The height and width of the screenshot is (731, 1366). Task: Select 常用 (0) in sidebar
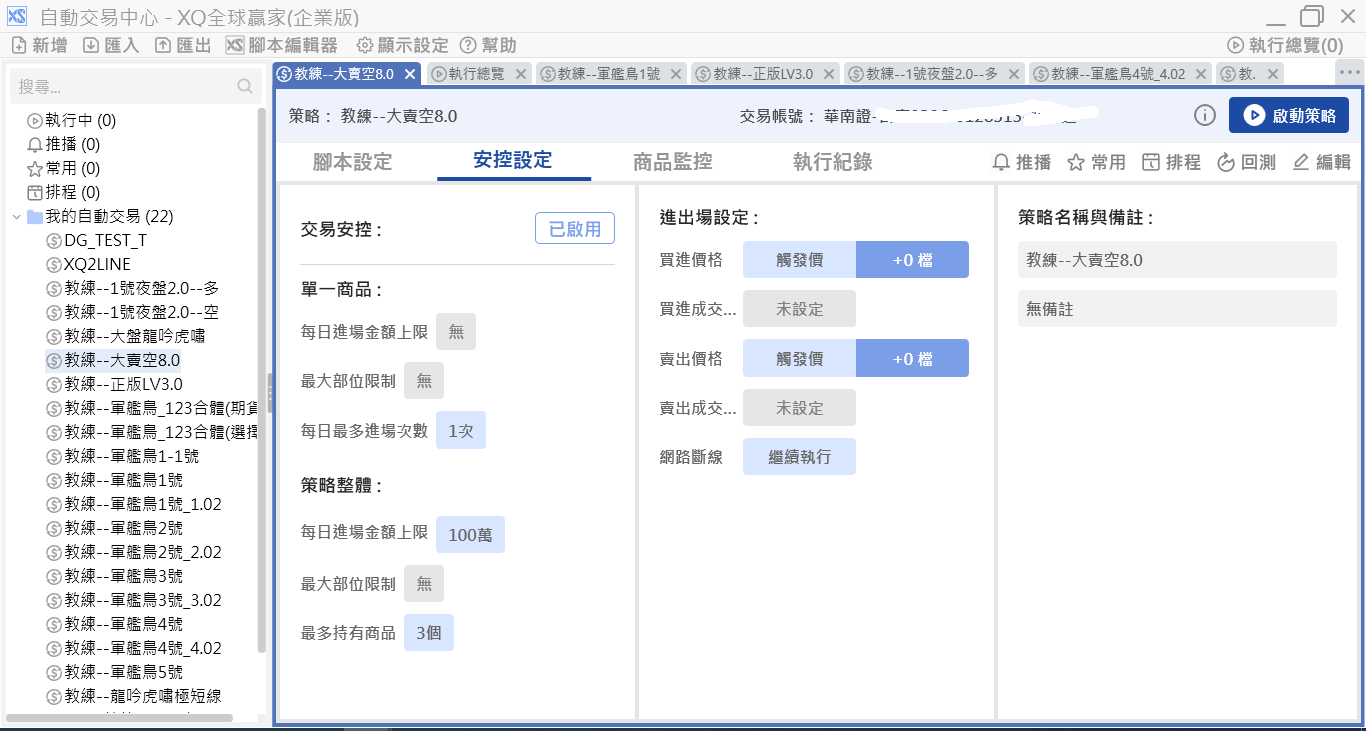pyautogui.click(x=63, y=168)
